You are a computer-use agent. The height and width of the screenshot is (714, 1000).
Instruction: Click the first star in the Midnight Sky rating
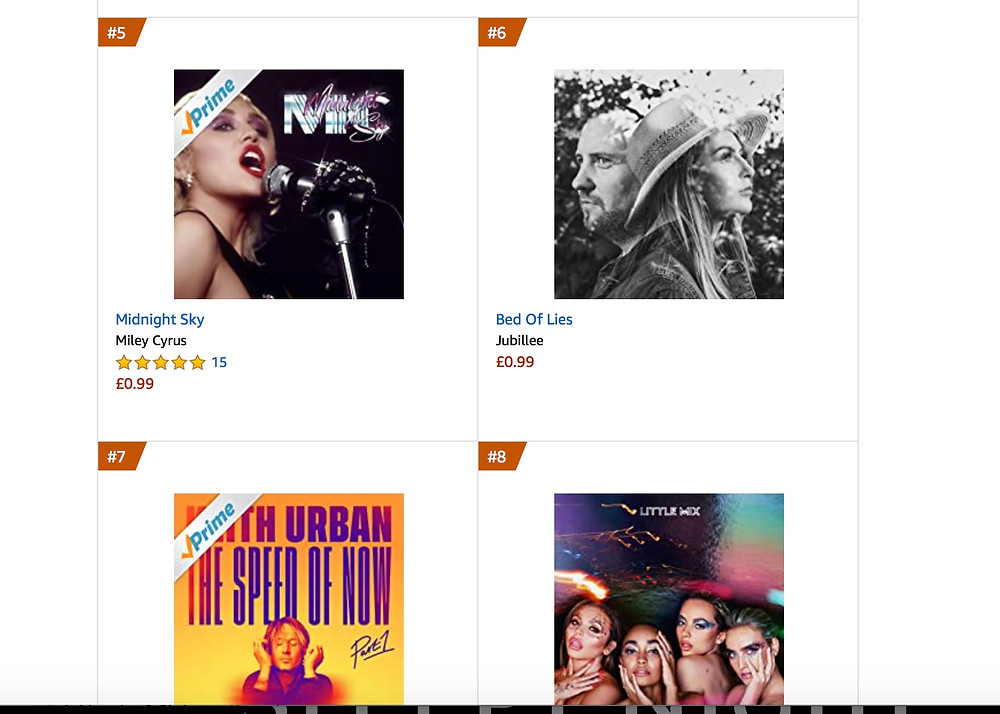pos(124,363)
